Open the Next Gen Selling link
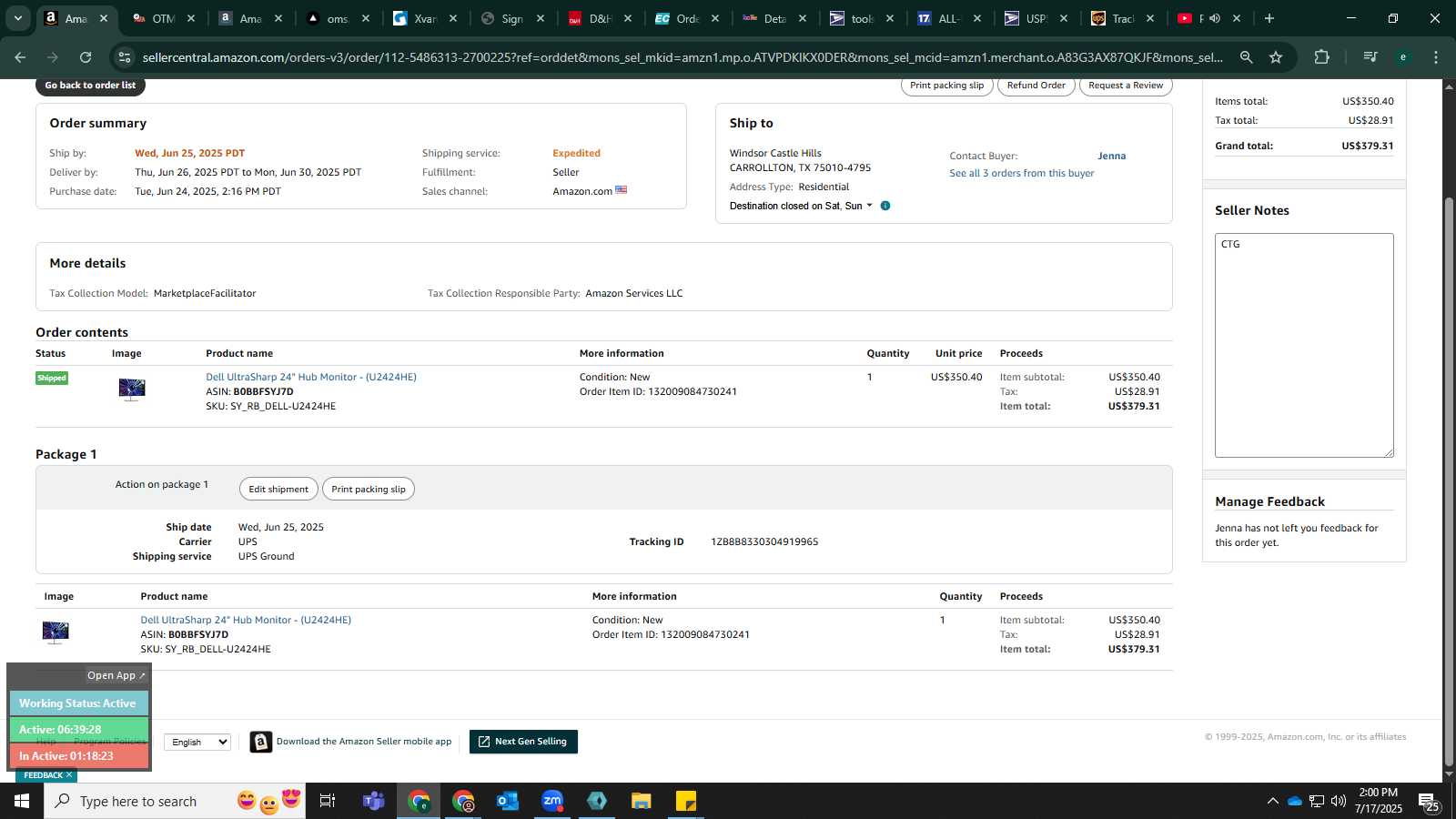Viewport: 1456px width, 819px height. (523, 742)
